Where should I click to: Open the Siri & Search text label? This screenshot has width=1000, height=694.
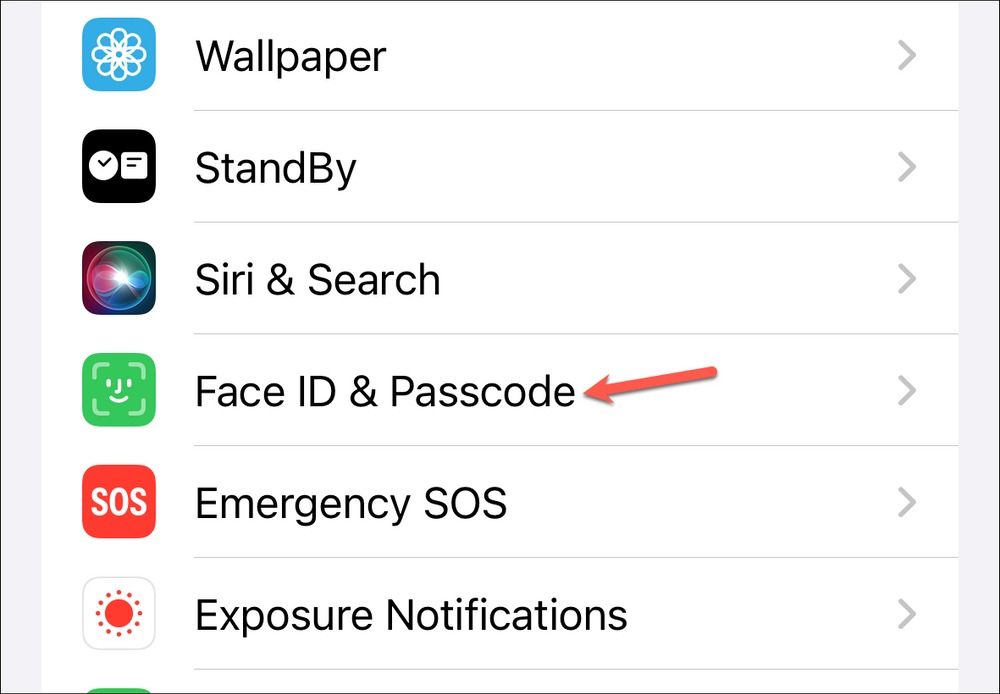(318, 279)
